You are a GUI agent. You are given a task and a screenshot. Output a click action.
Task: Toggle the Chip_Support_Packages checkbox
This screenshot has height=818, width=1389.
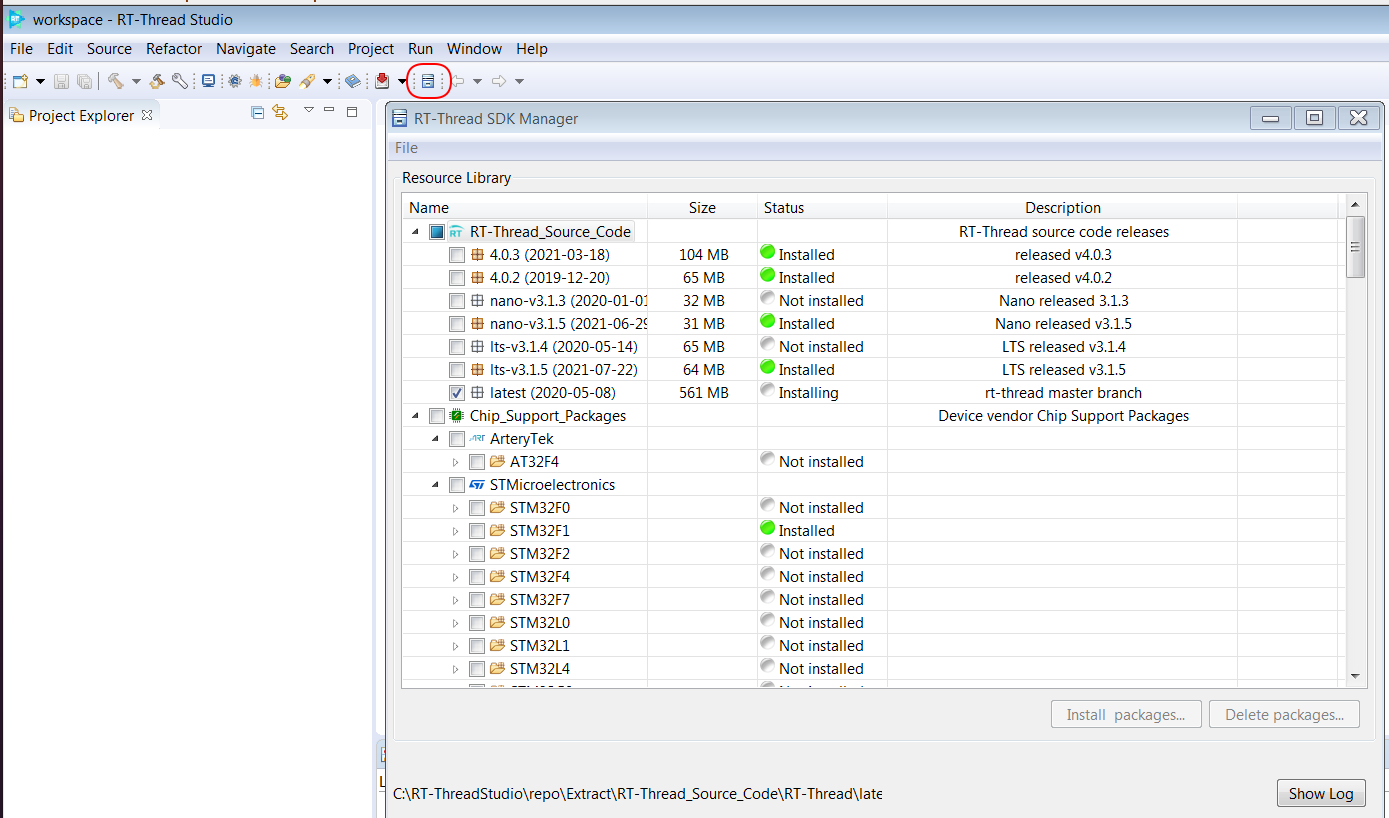coord(437,416)
